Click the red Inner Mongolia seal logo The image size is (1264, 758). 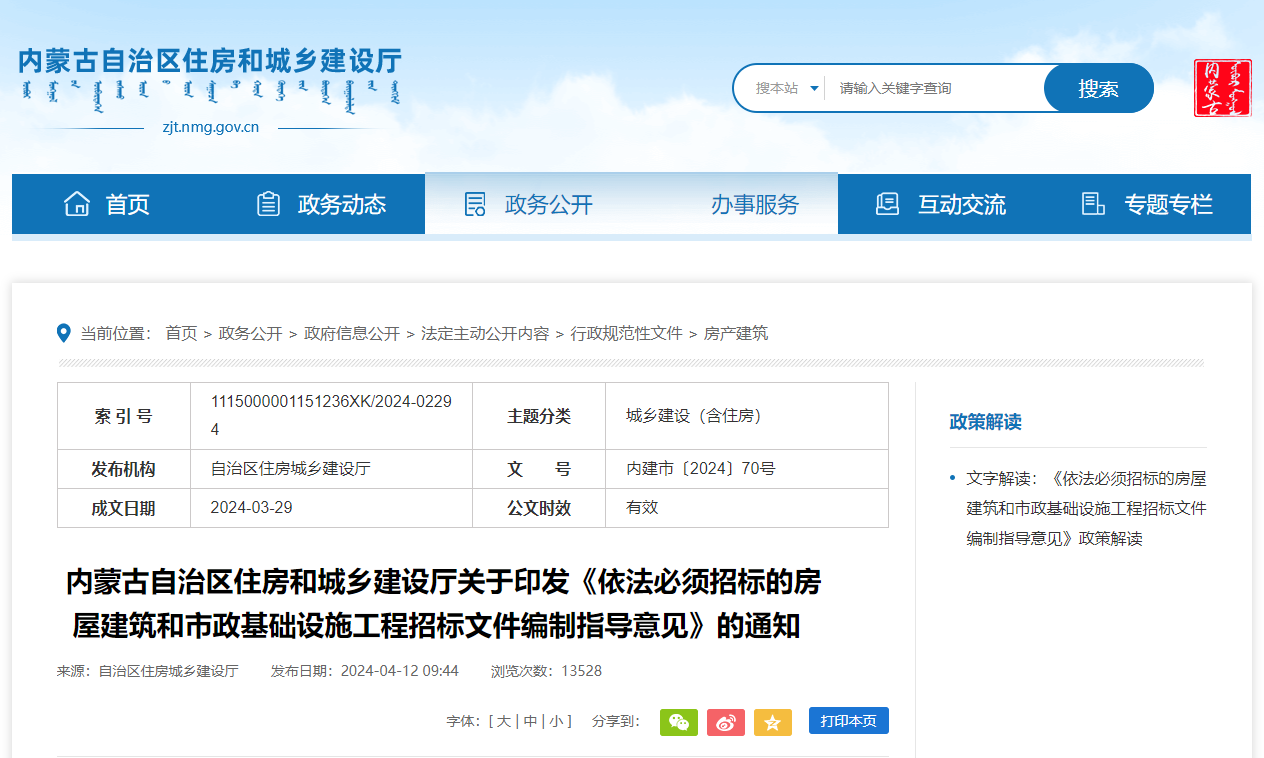coord(1222,88)
